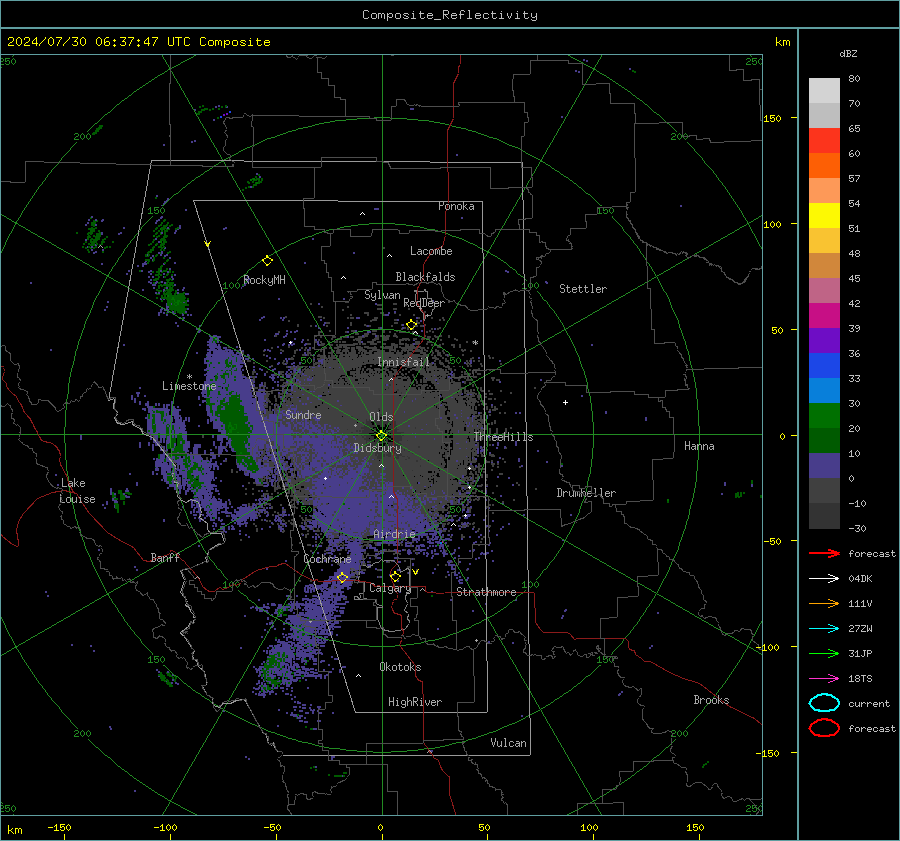
Task: Select the light blue 30–33 dBZ swatch
Action: pos(824,390)
